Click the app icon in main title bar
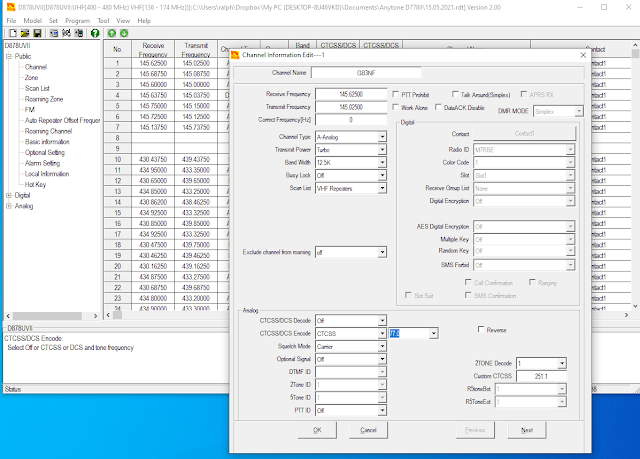The height and width of the screenshot is (459, 640). click(11, 7)
